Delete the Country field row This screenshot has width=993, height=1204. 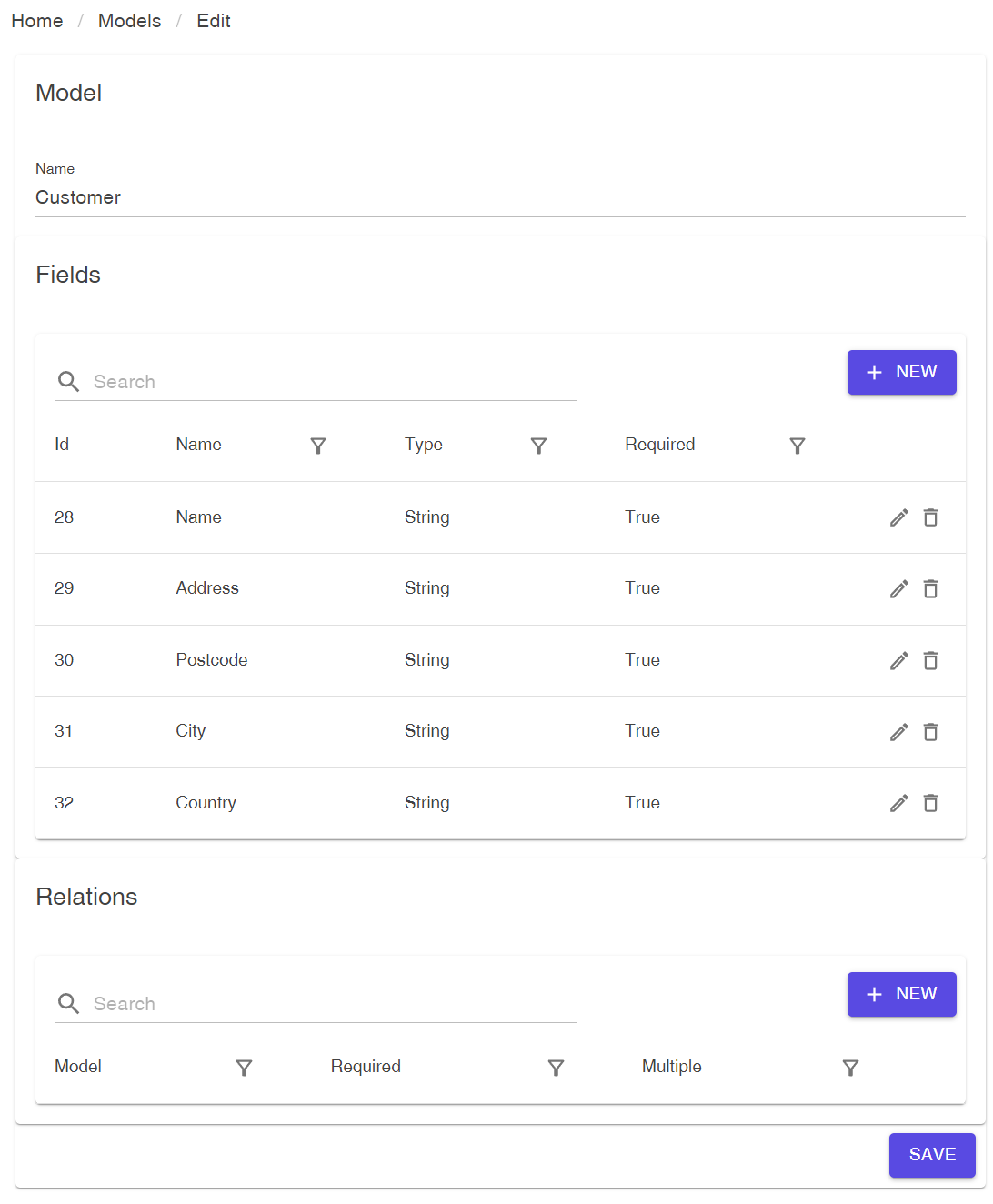[930, 803]
